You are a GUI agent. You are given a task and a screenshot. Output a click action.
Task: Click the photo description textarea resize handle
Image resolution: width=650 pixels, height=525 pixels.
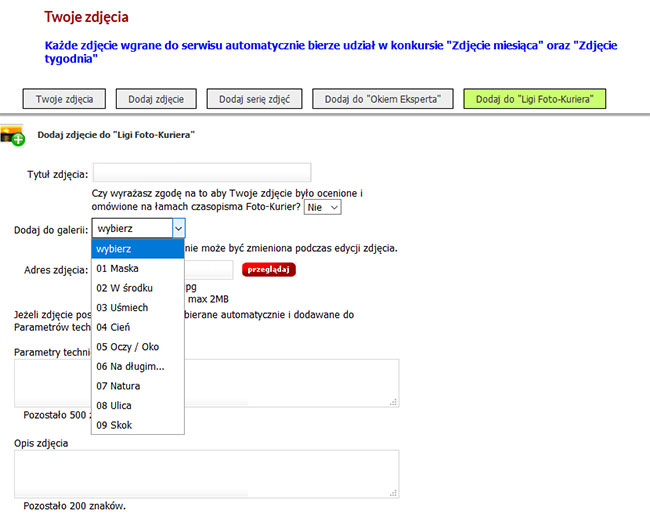pyautogui.click(x=393, y=493)
